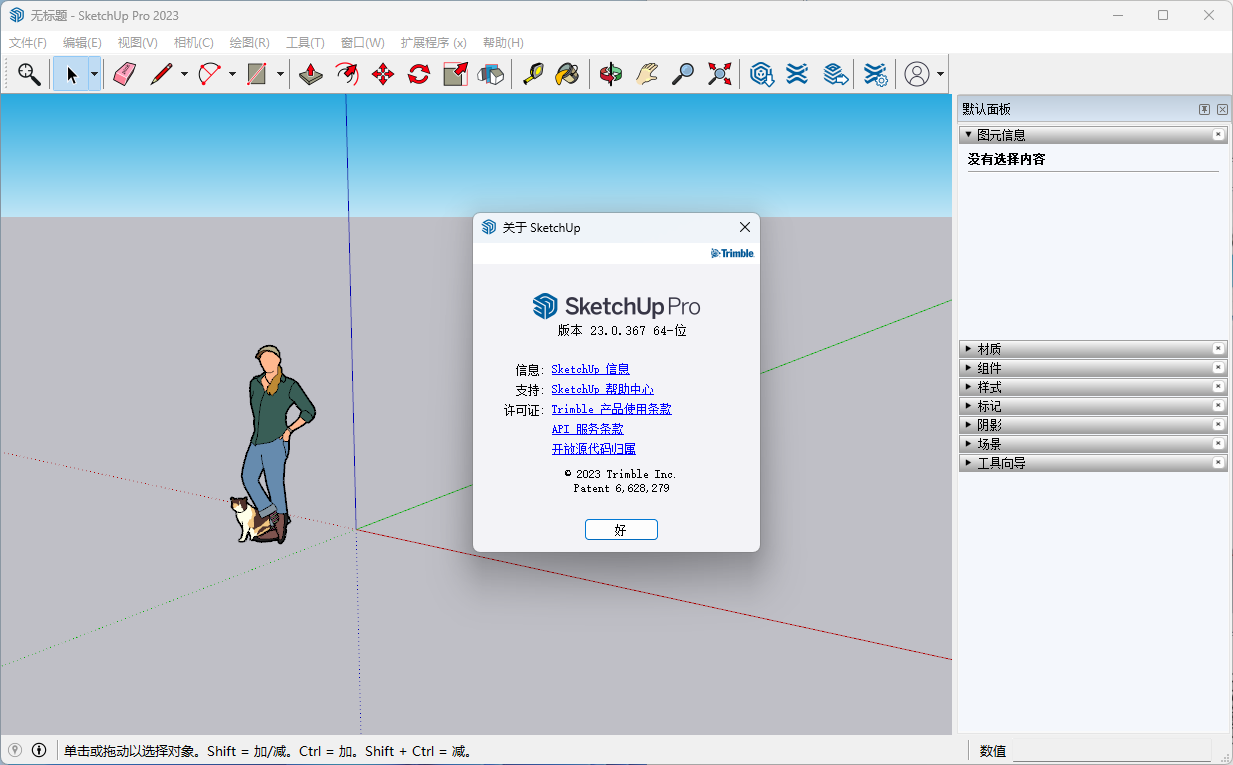Close the 关于 SketchUp dialog
The width and height of the screenshot is (1233, 765).
(x=744, y=228)
